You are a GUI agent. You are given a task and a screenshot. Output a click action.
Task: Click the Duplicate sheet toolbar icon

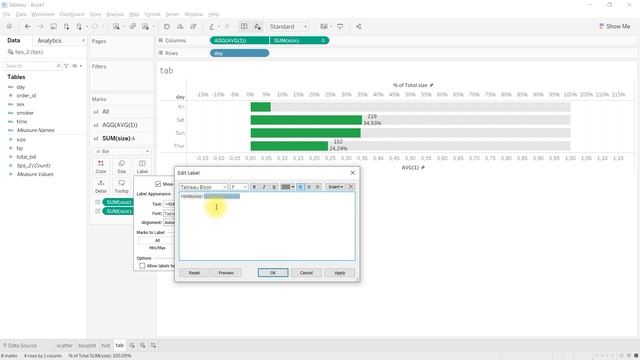pos(133,27)
